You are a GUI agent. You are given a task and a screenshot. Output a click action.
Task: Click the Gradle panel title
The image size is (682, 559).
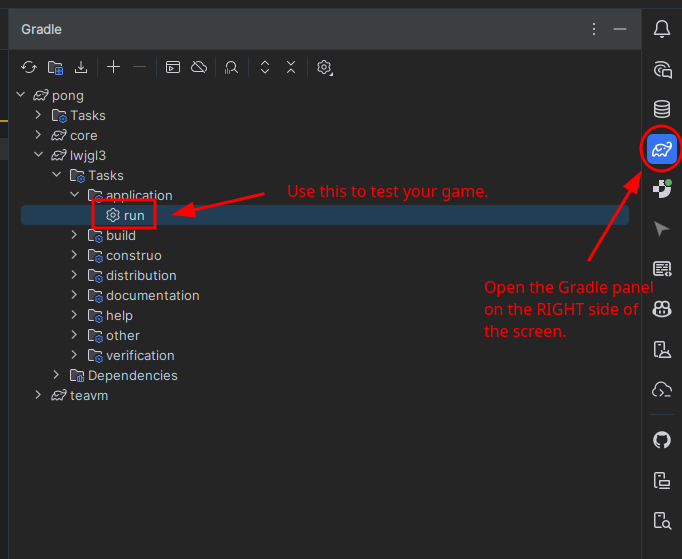[x=41, y=30]
